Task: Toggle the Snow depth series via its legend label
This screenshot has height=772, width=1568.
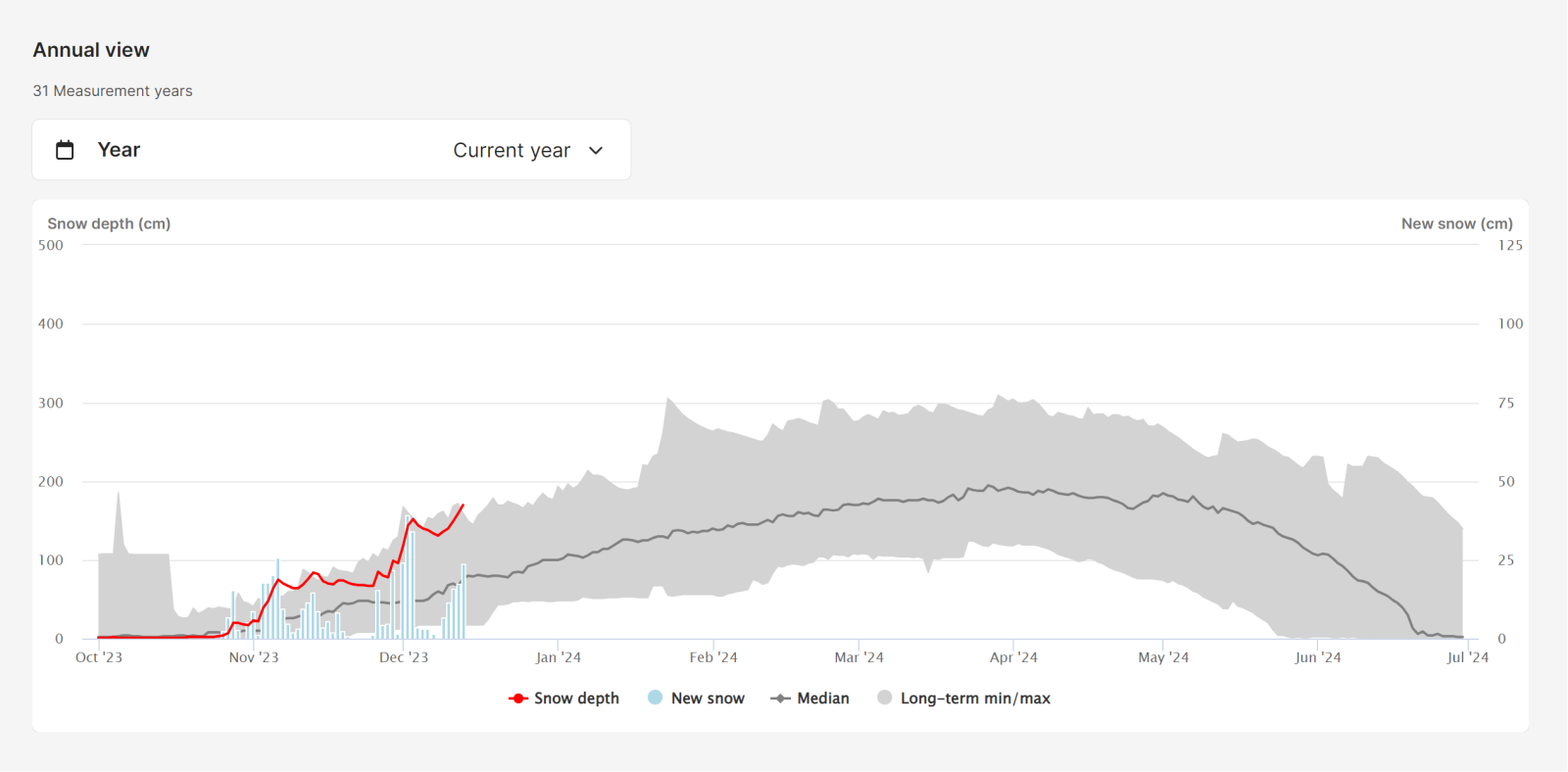Action: (576, 699)
